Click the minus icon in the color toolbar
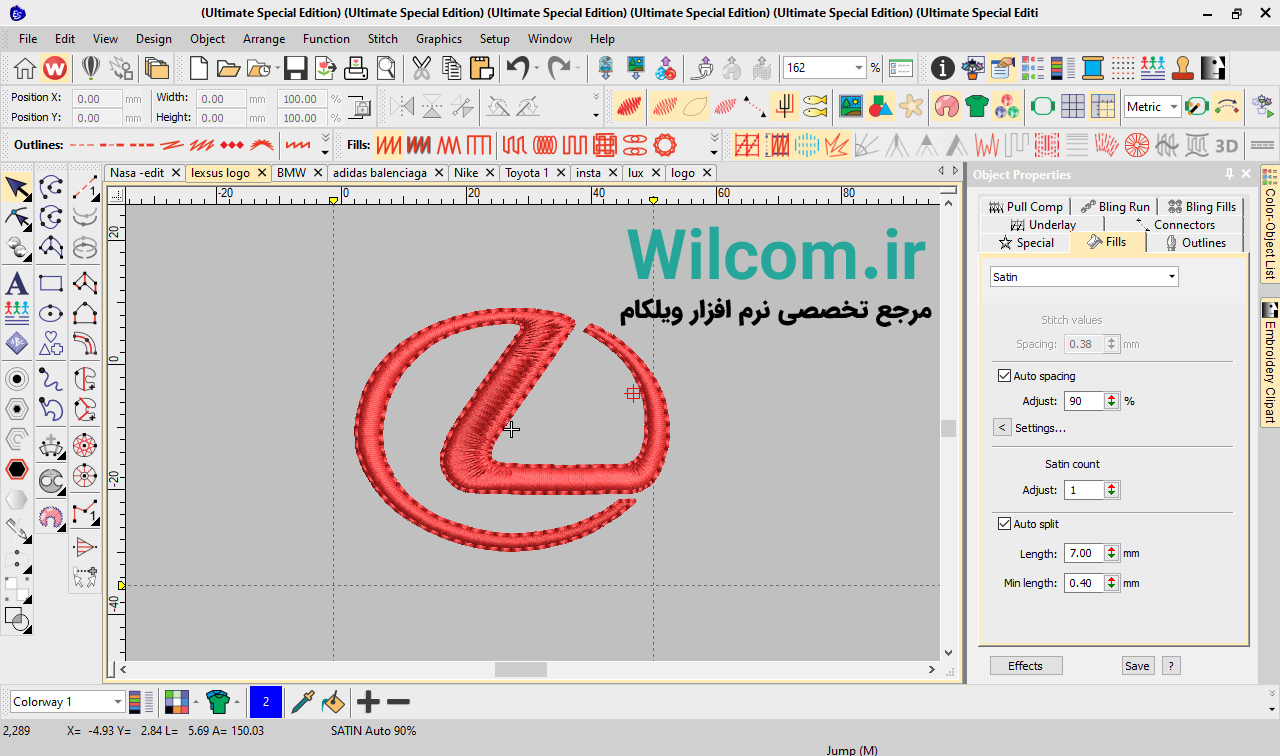 [x=398, y=702]
